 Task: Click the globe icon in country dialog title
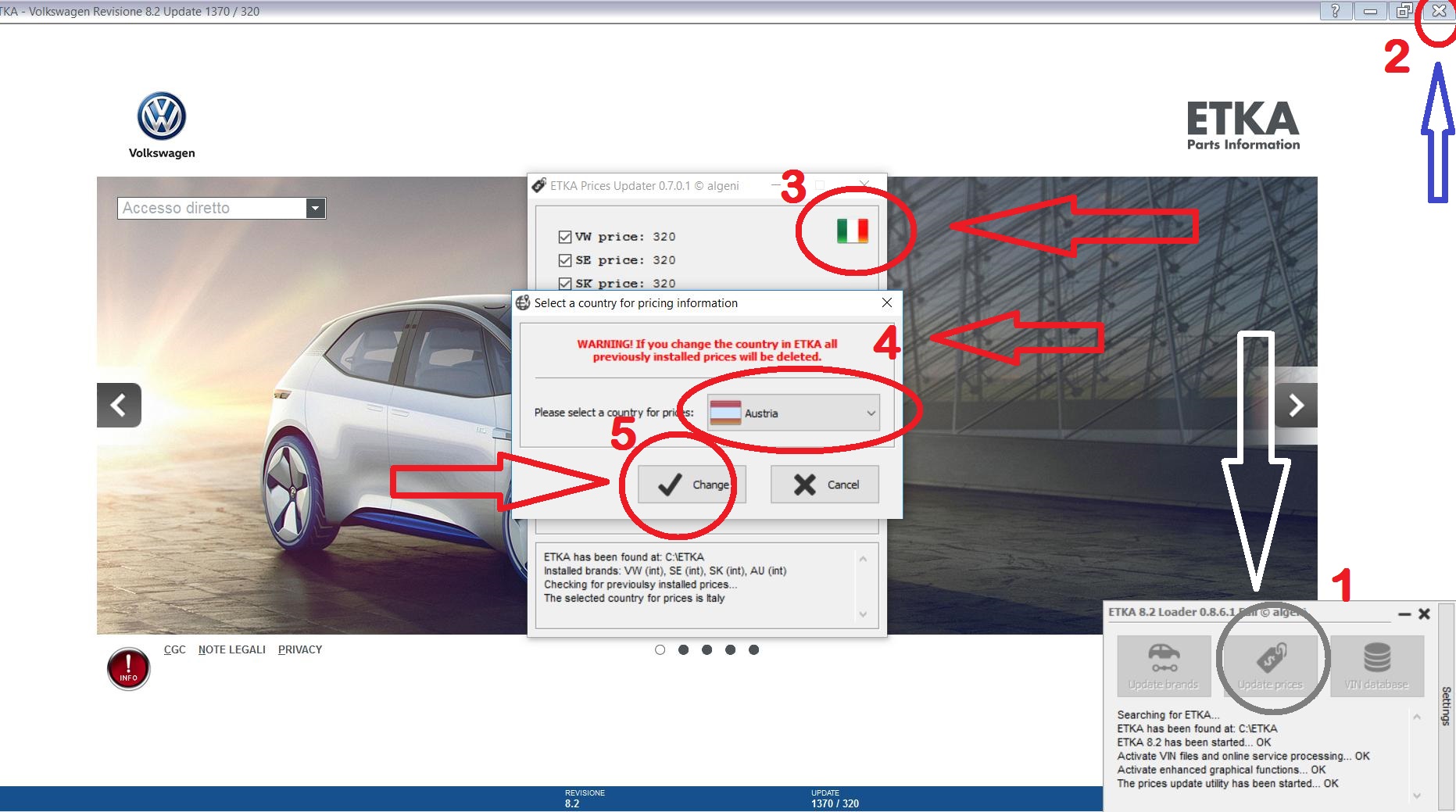(x=523, y=302)
